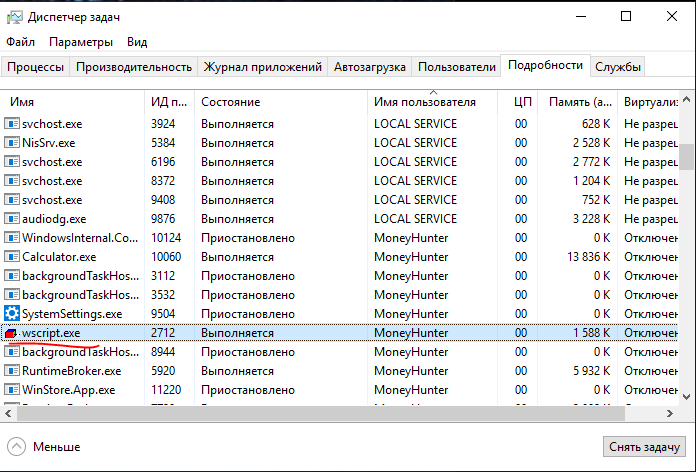Click icon of backgroundTaskHost with PID 3112
This screenshot has width=696, height=472.
point(12,276)
